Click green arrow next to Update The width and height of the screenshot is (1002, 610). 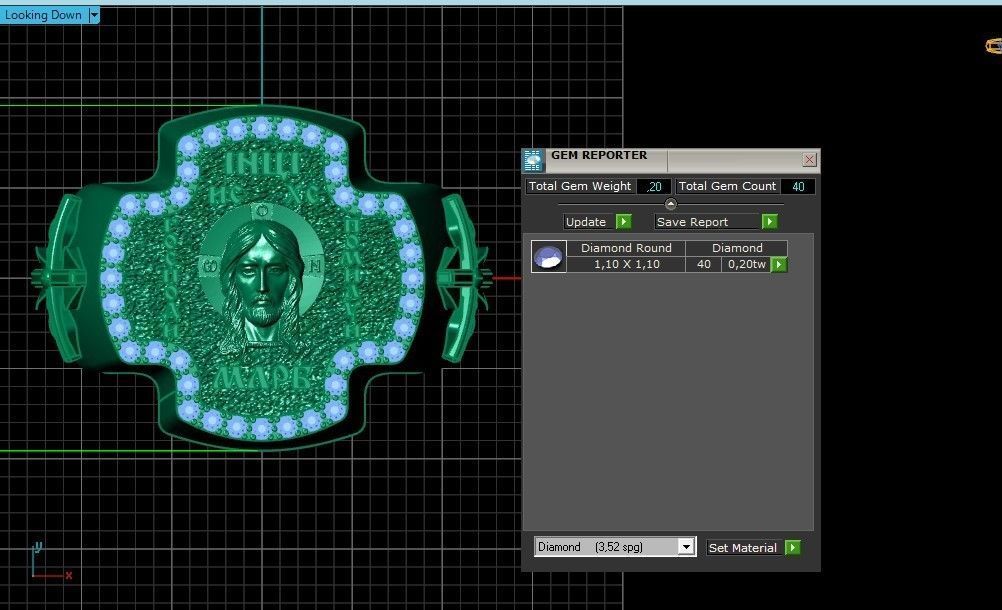point(623,221)
